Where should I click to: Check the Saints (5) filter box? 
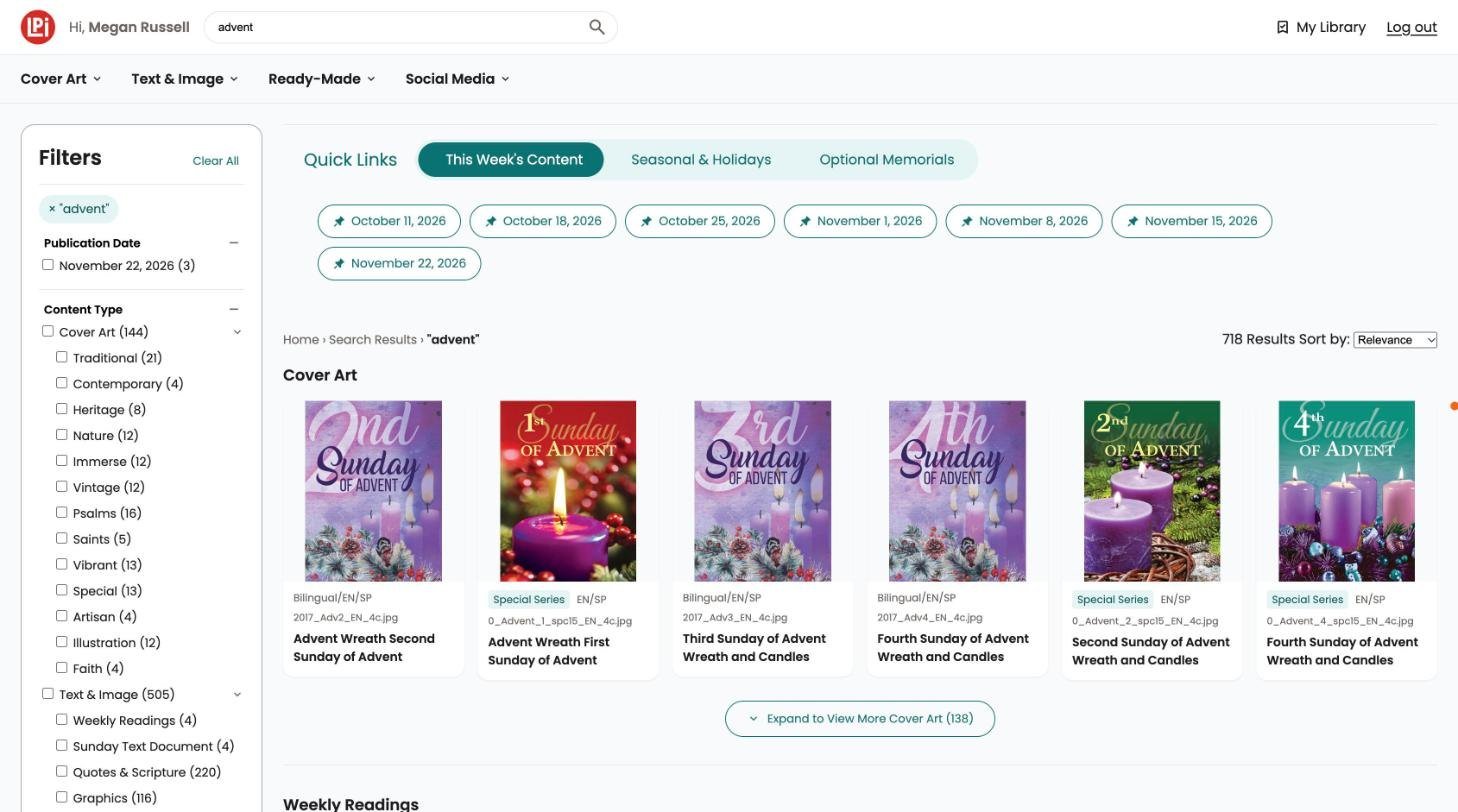click(x=62, y=538)
